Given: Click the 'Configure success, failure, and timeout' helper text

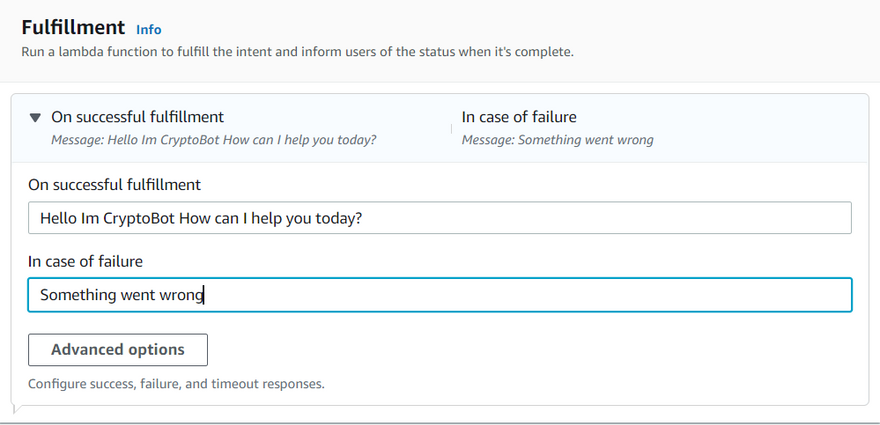Looking at the screenshot, I should (x=176, y=383).
